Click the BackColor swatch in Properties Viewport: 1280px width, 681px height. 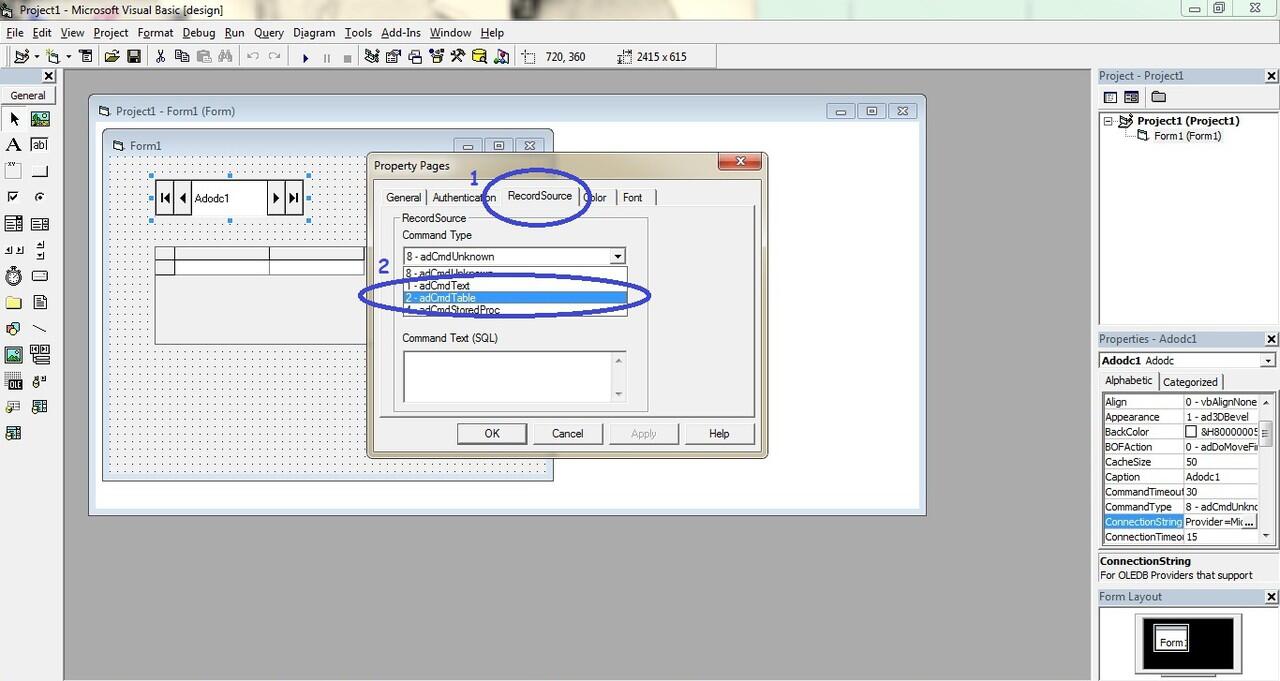point(1191,432)
